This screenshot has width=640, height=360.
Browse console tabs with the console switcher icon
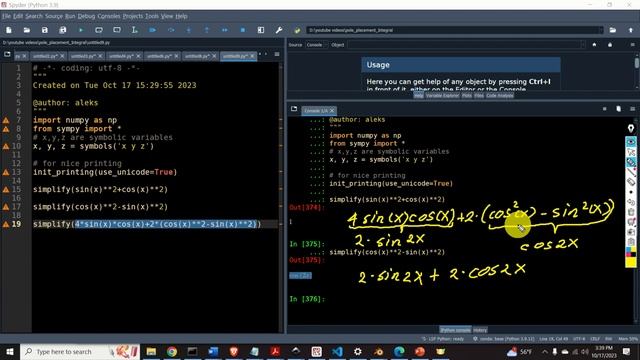pyautogui.click(x=294, y=109)
